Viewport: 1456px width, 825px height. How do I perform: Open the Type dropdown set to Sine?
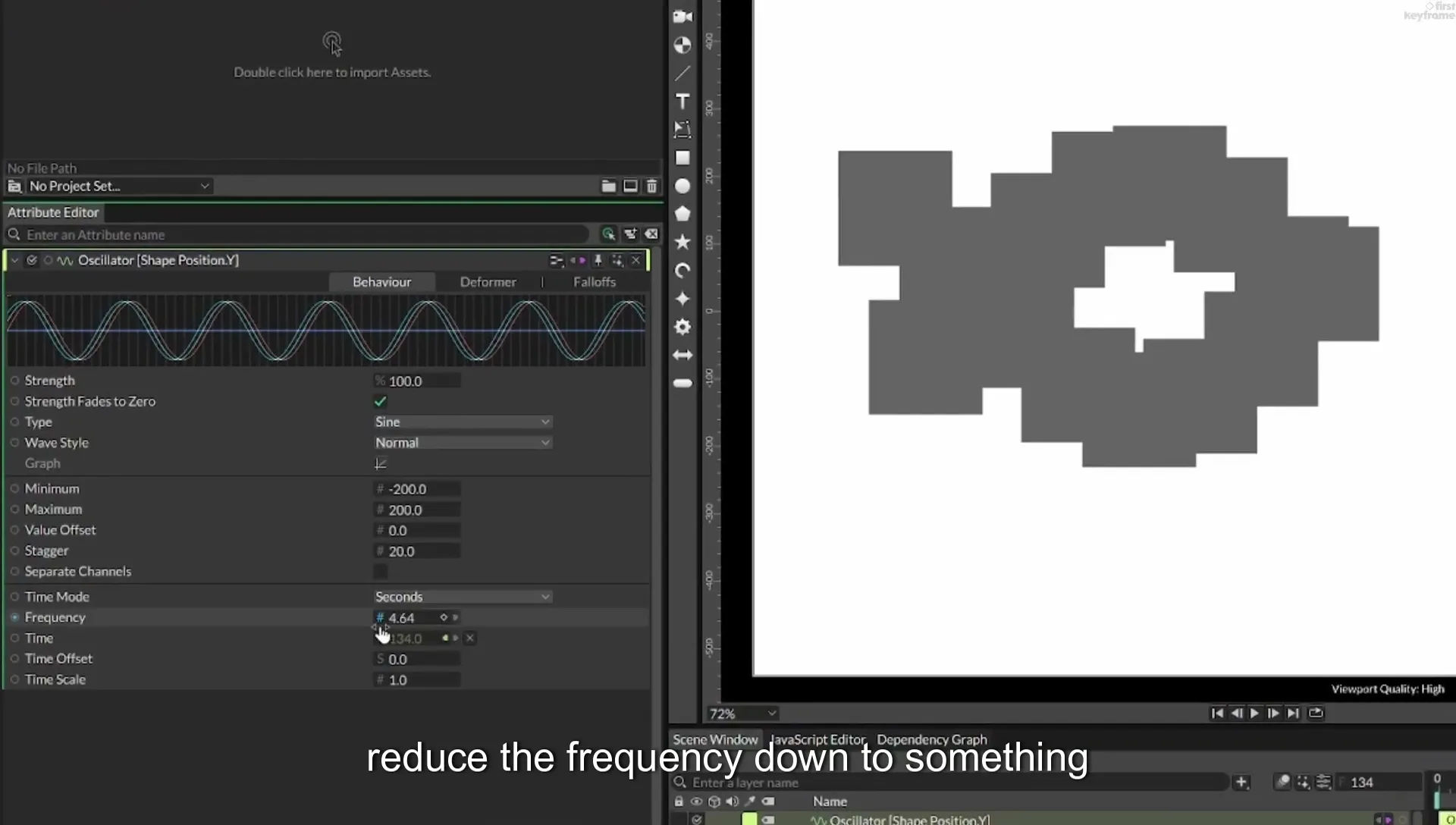[463, 422]
